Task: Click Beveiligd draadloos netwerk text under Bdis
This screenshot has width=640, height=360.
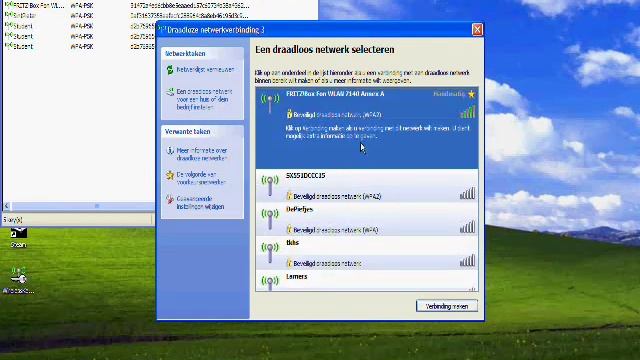Action: coord(327,264)
